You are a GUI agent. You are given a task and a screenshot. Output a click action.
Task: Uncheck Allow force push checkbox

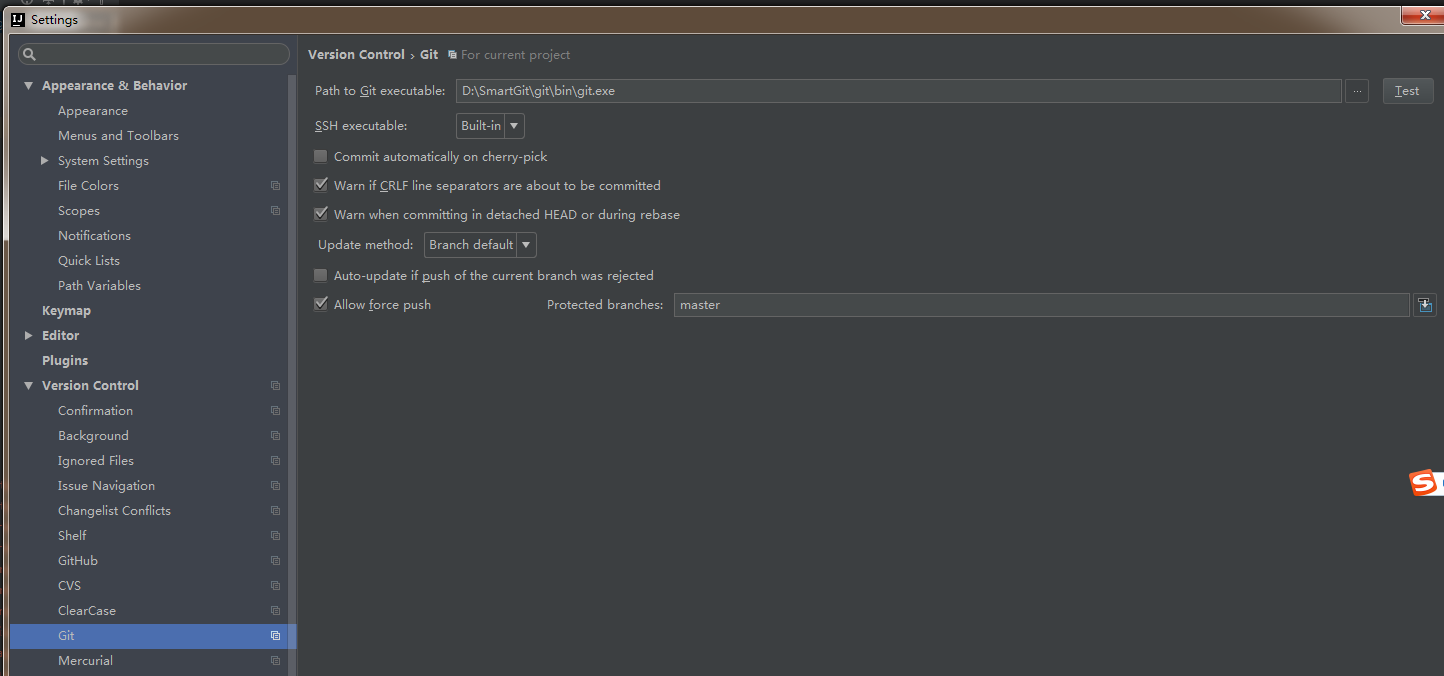(321, 305)
